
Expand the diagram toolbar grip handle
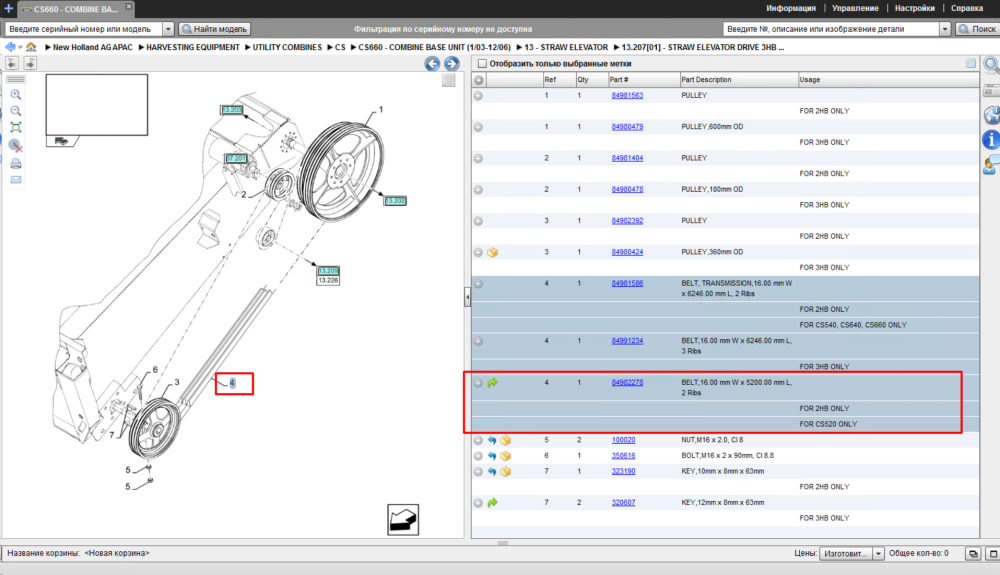tap(16, 80)
